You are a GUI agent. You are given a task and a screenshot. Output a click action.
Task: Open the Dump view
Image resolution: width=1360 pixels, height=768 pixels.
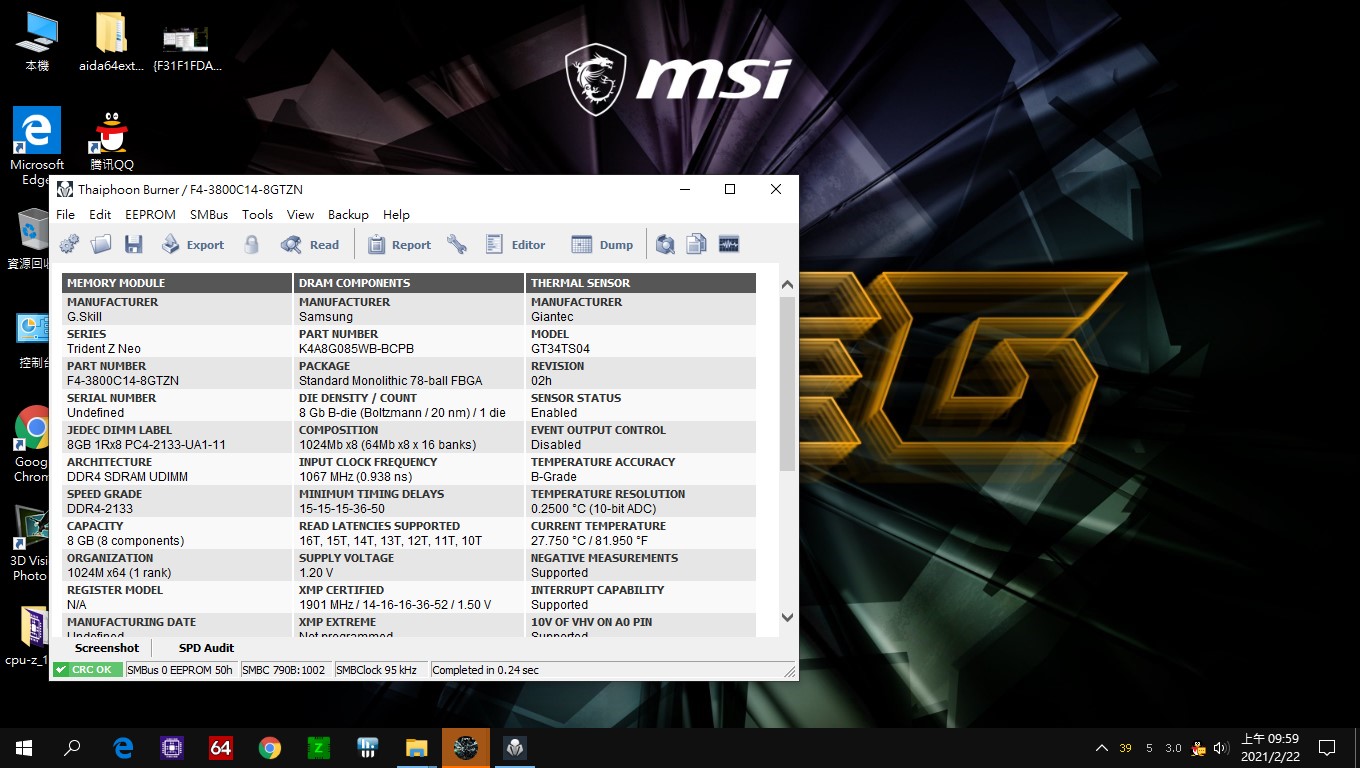pyautogui.click(x=602, y=244)
